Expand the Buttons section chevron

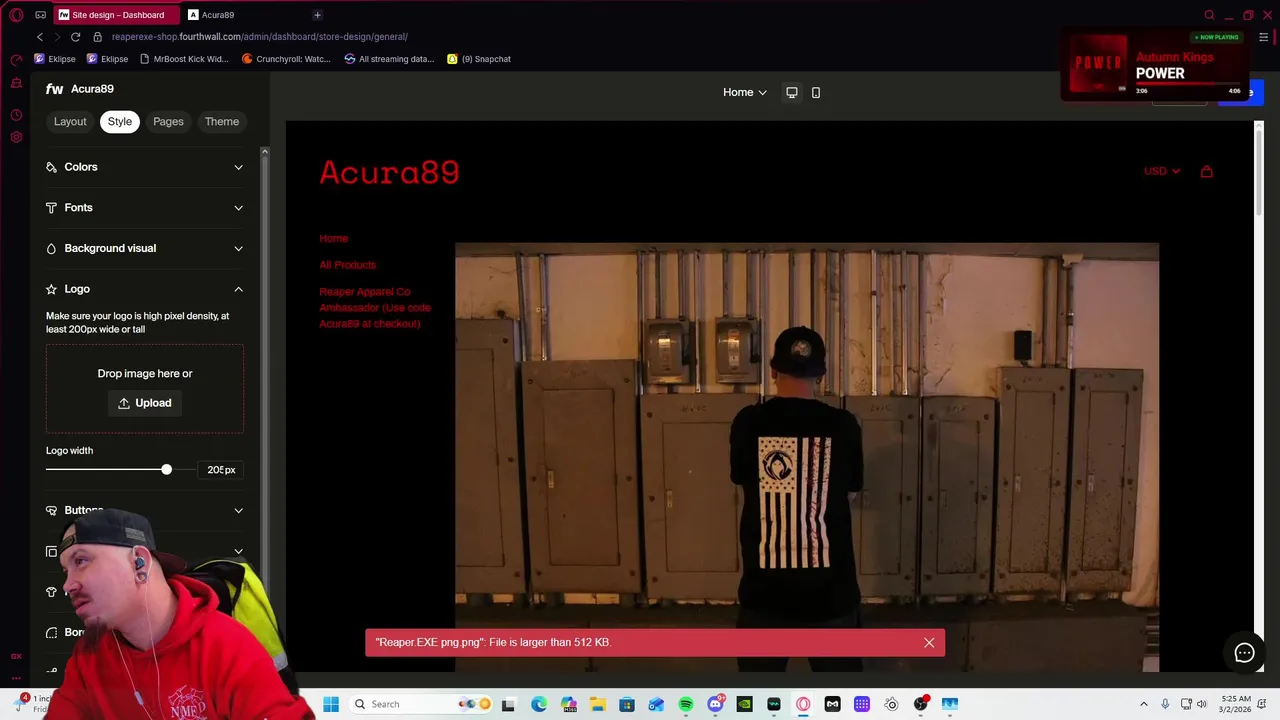pyautogui.click(x=238, y=511)
